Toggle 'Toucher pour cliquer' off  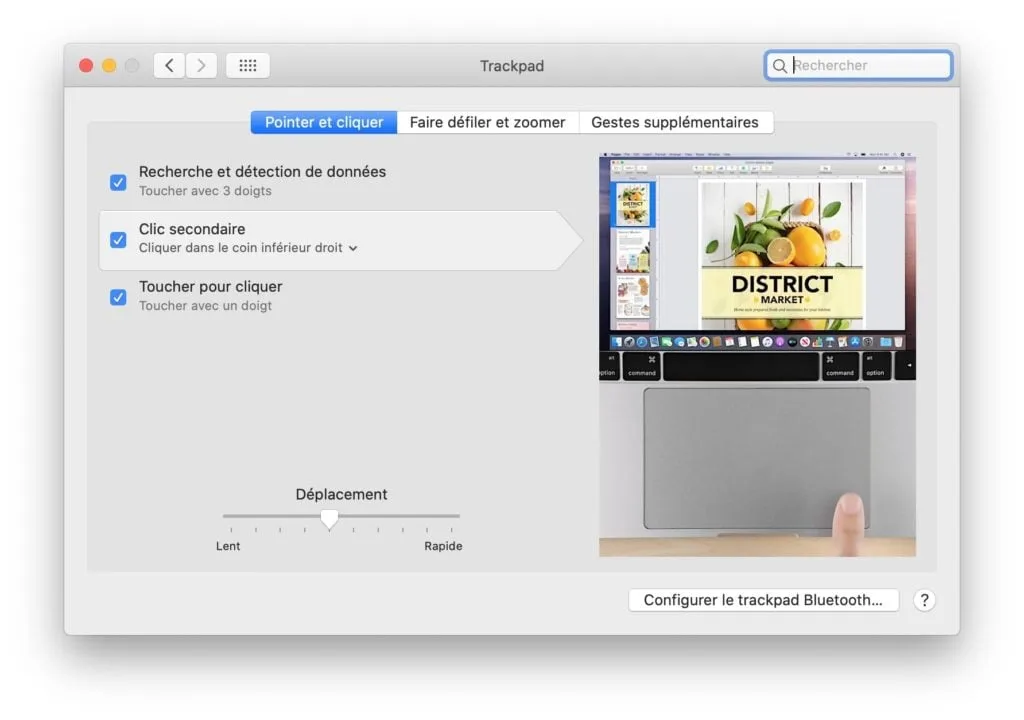coord(118,296)
